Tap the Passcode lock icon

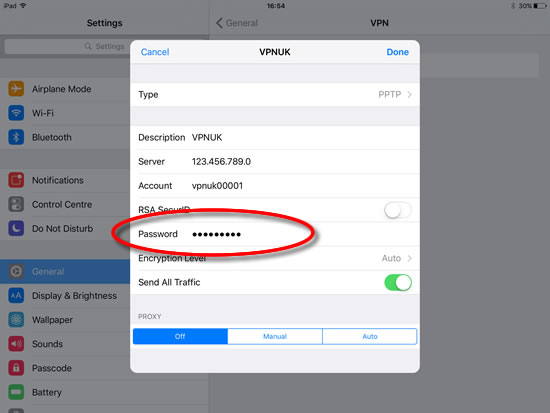[x=16, y=368]
